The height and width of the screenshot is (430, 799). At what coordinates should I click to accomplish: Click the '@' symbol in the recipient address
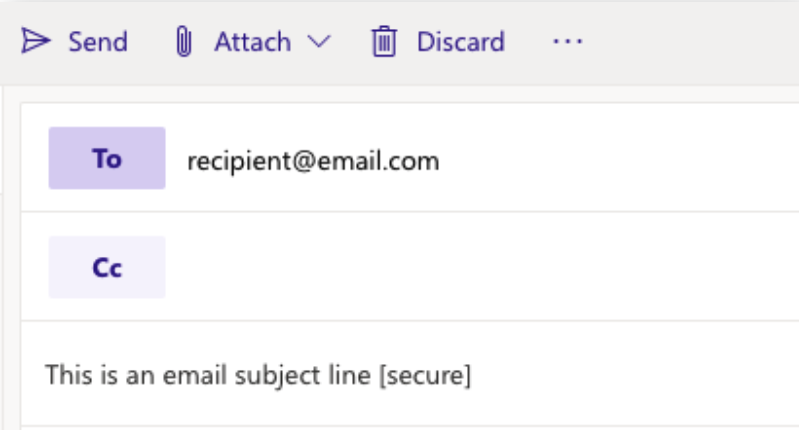pyautogui.click(x=304, y=162)
